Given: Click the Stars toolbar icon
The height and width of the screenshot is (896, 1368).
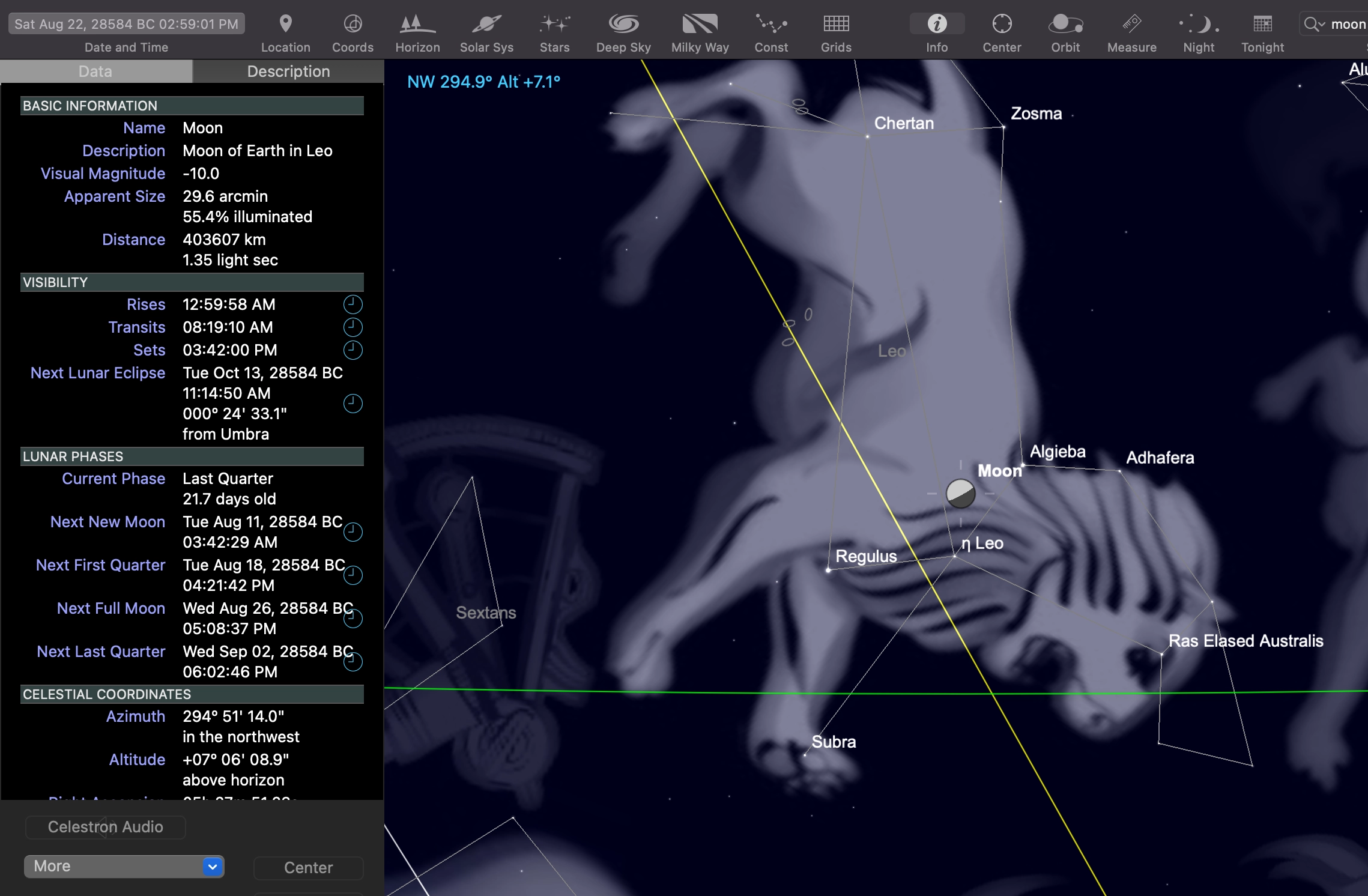Looking at the screenshot, I should click(554, 25).
